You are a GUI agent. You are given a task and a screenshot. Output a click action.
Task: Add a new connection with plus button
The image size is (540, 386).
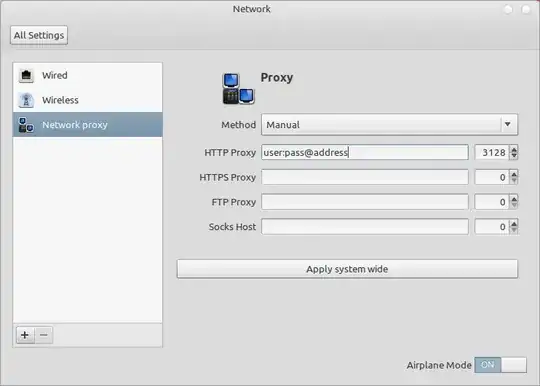[x=25, y=335]
